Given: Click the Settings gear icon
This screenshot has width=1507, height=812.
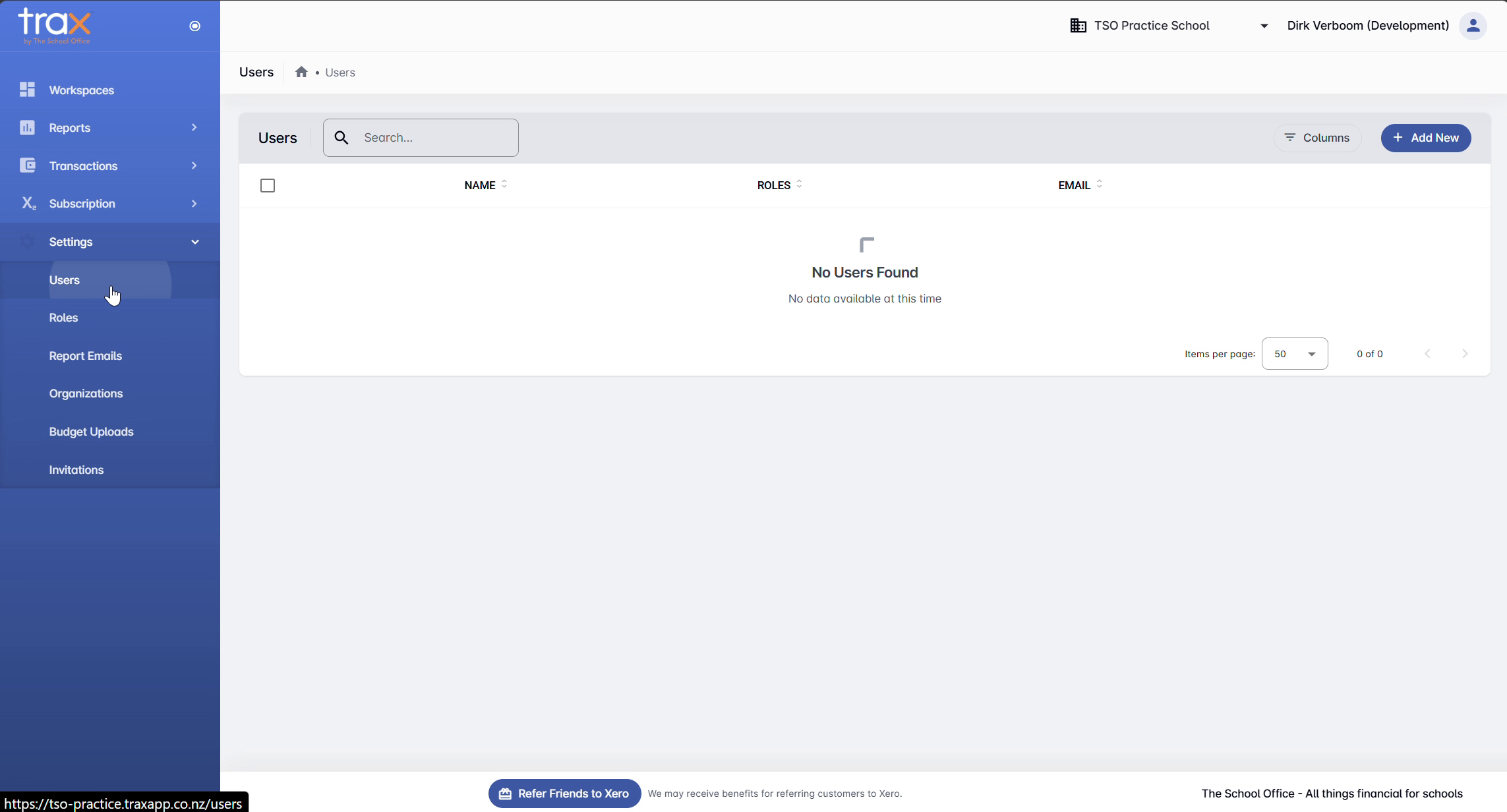Looking at the screenshot, I should 27,241.
